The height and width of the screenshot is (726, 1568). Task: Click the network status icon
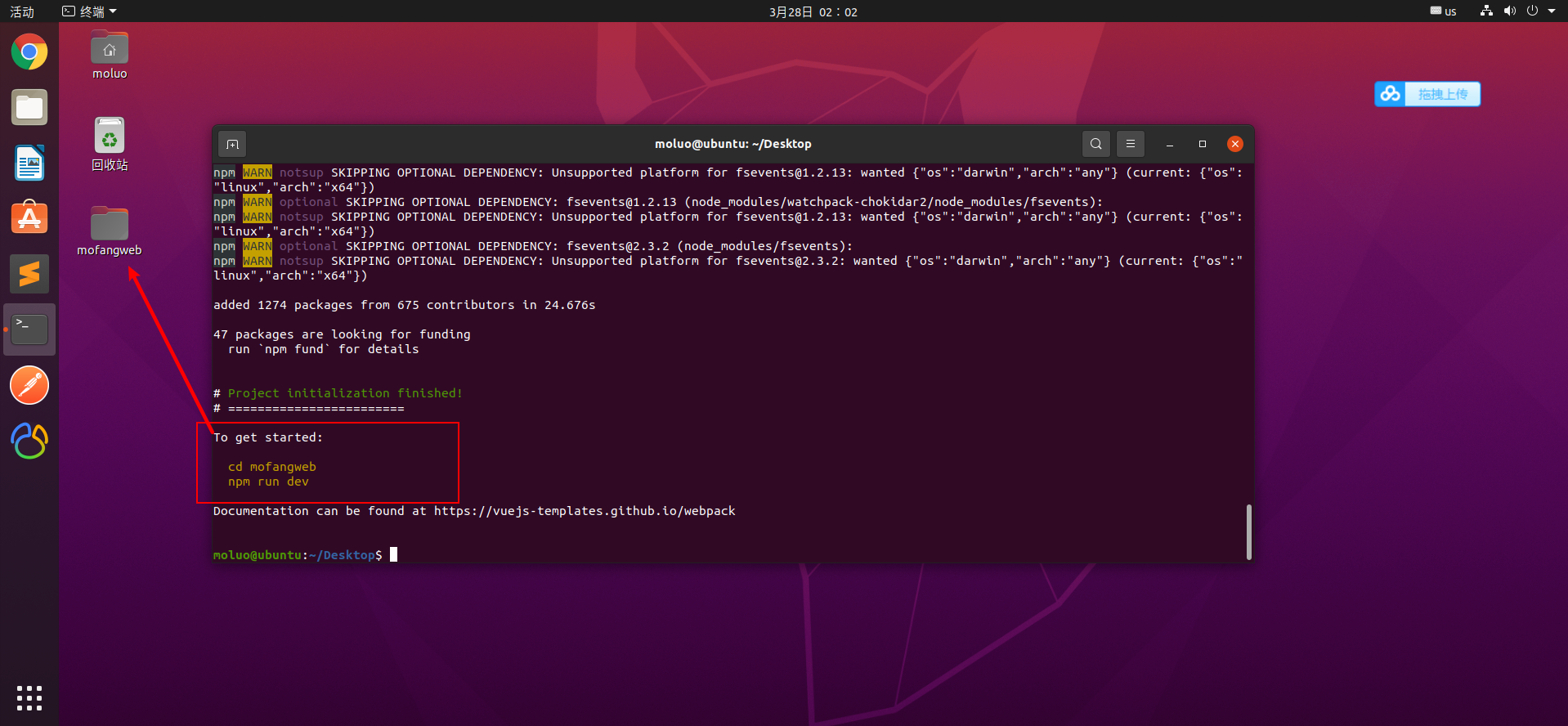1487,11
